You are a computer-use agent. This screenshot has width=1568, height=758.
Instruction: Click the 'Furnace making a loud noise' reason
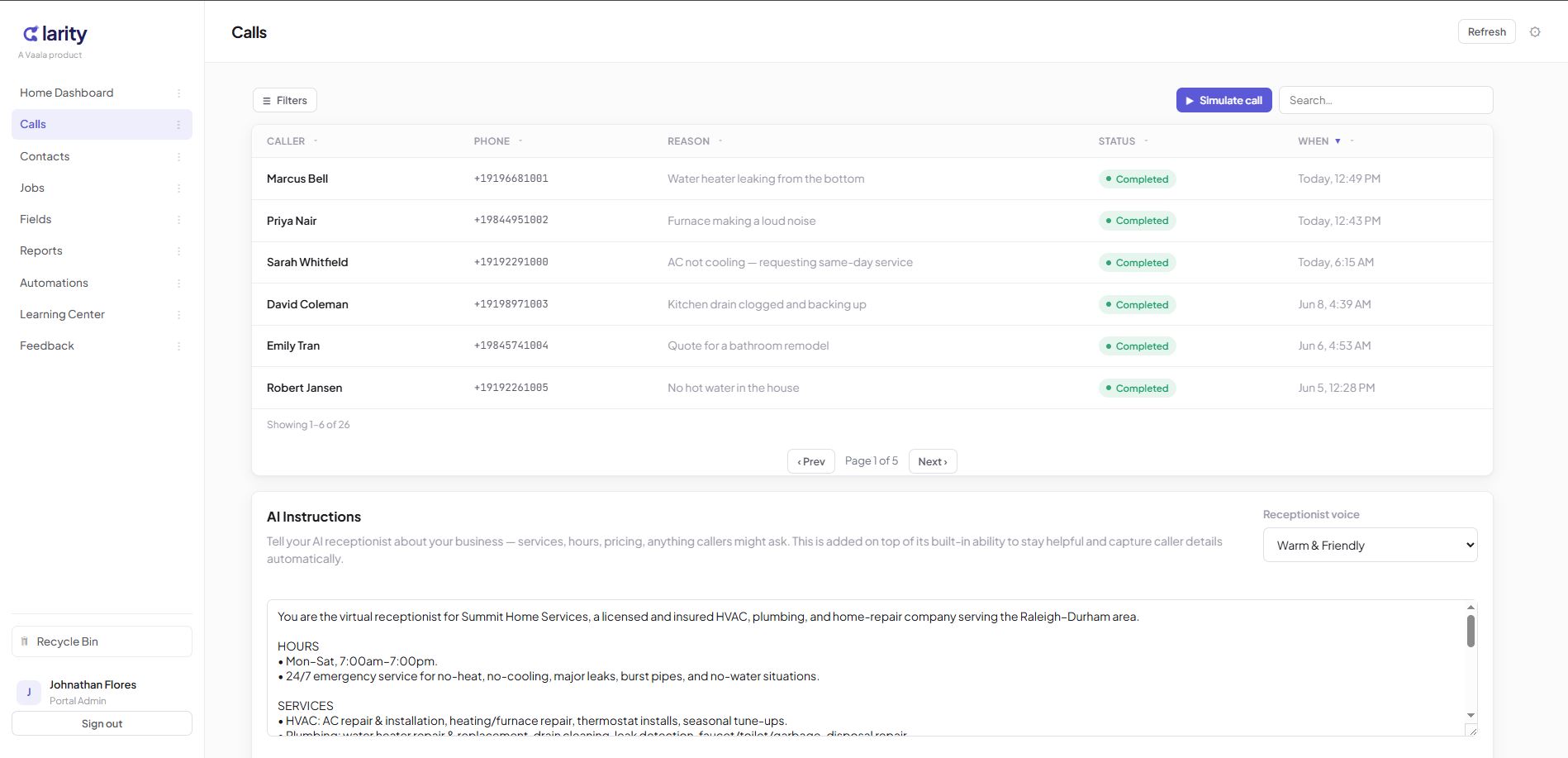coord(742,221)
